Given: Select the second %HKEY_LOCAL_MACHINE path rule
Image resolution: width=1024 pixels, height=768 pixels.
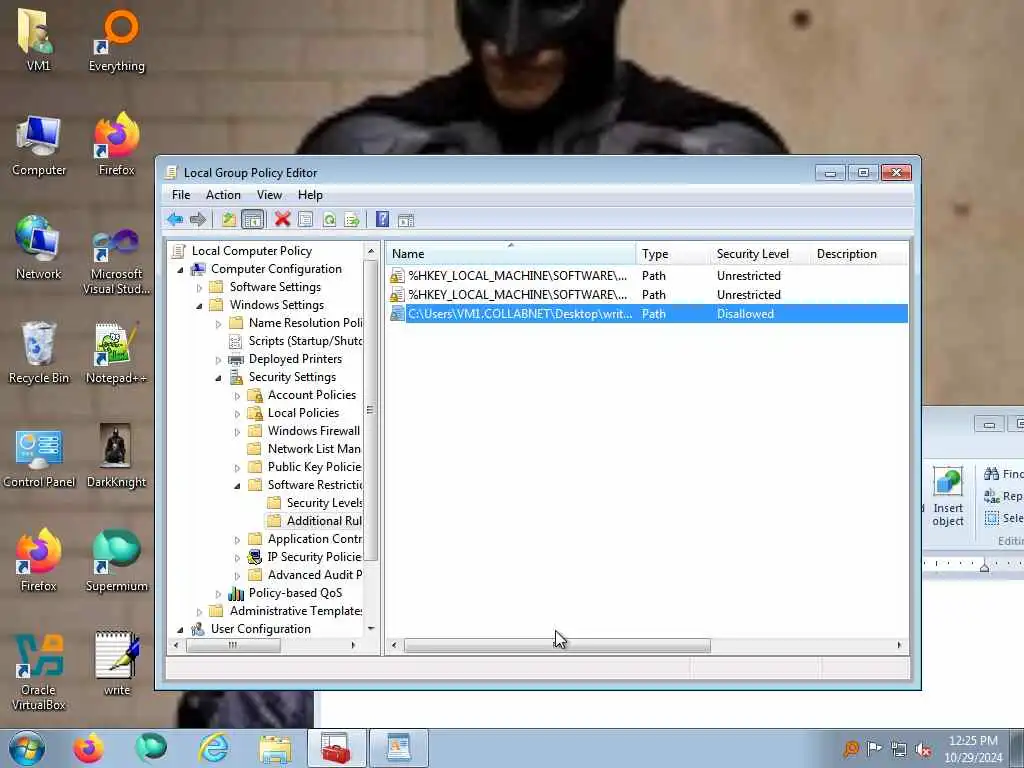Looking at the screenshot, I should [x=647, y=295].
